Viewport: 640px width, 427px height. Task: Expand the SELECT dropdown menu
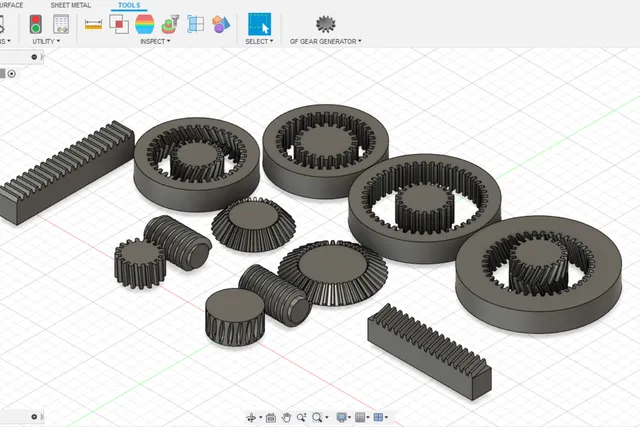(x=259, y=41)
